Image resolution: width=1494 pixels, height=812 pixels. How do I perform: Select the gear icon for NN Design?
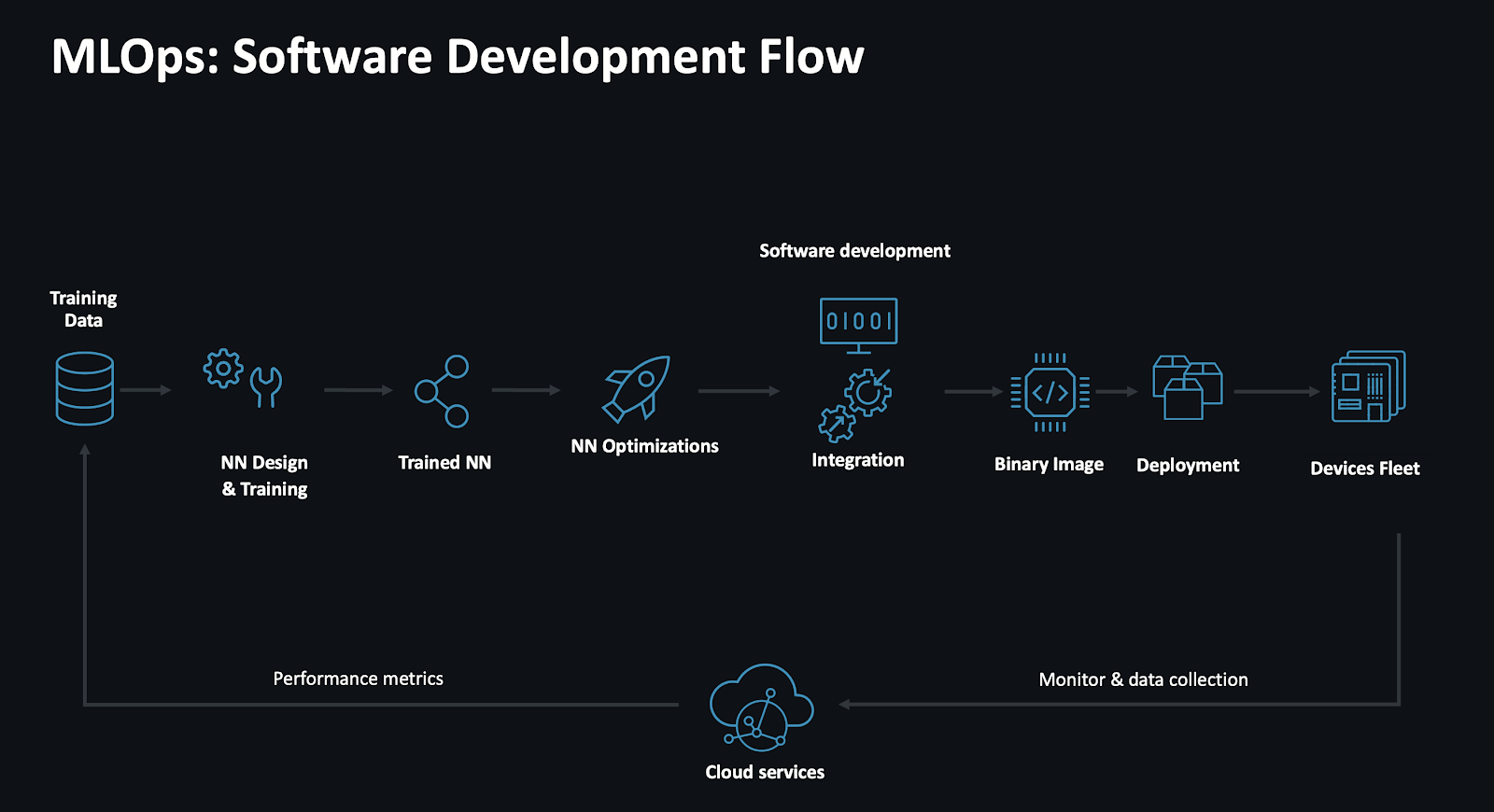pyautogui.click(x=223, y=369)
